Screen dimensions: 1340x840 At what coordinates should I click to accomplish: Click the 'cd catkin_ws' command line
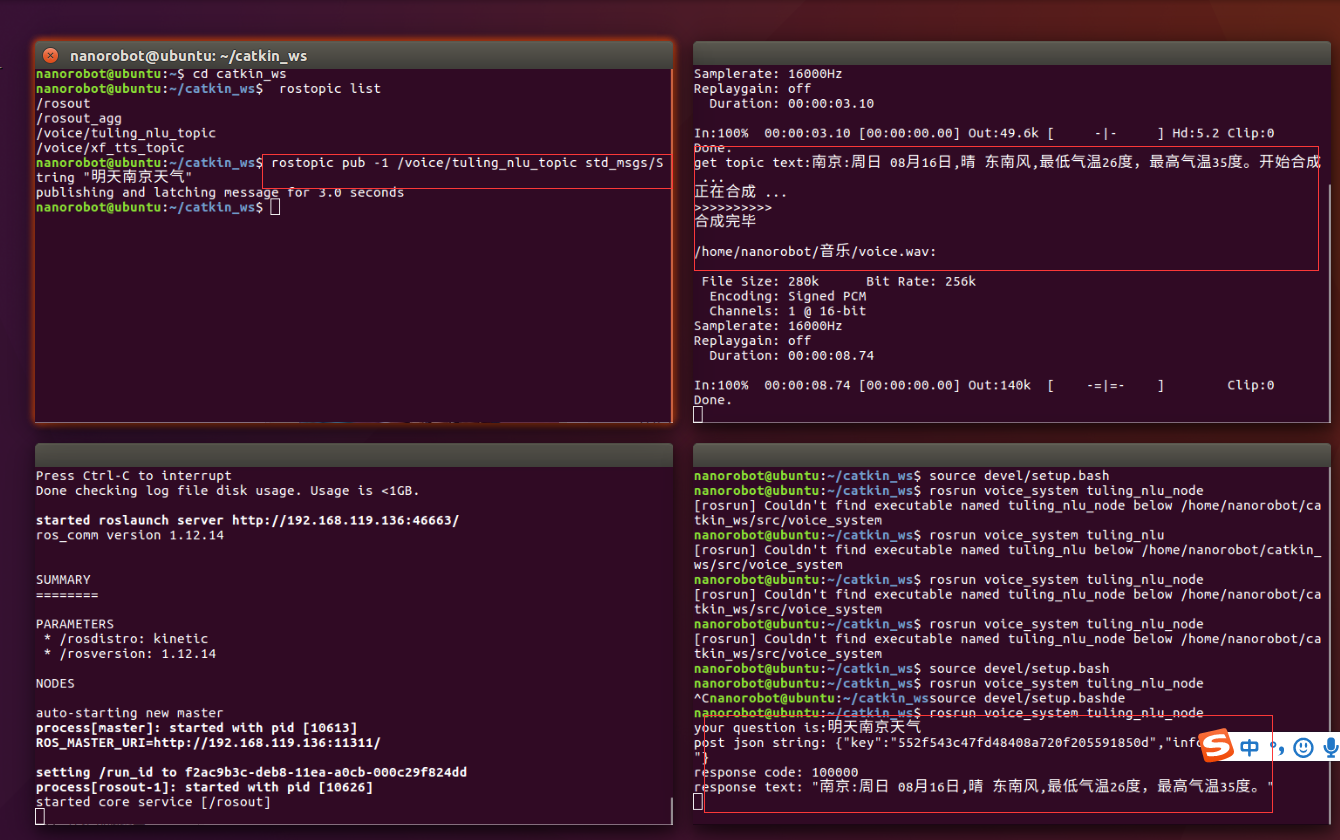click(x=239, y=74)
